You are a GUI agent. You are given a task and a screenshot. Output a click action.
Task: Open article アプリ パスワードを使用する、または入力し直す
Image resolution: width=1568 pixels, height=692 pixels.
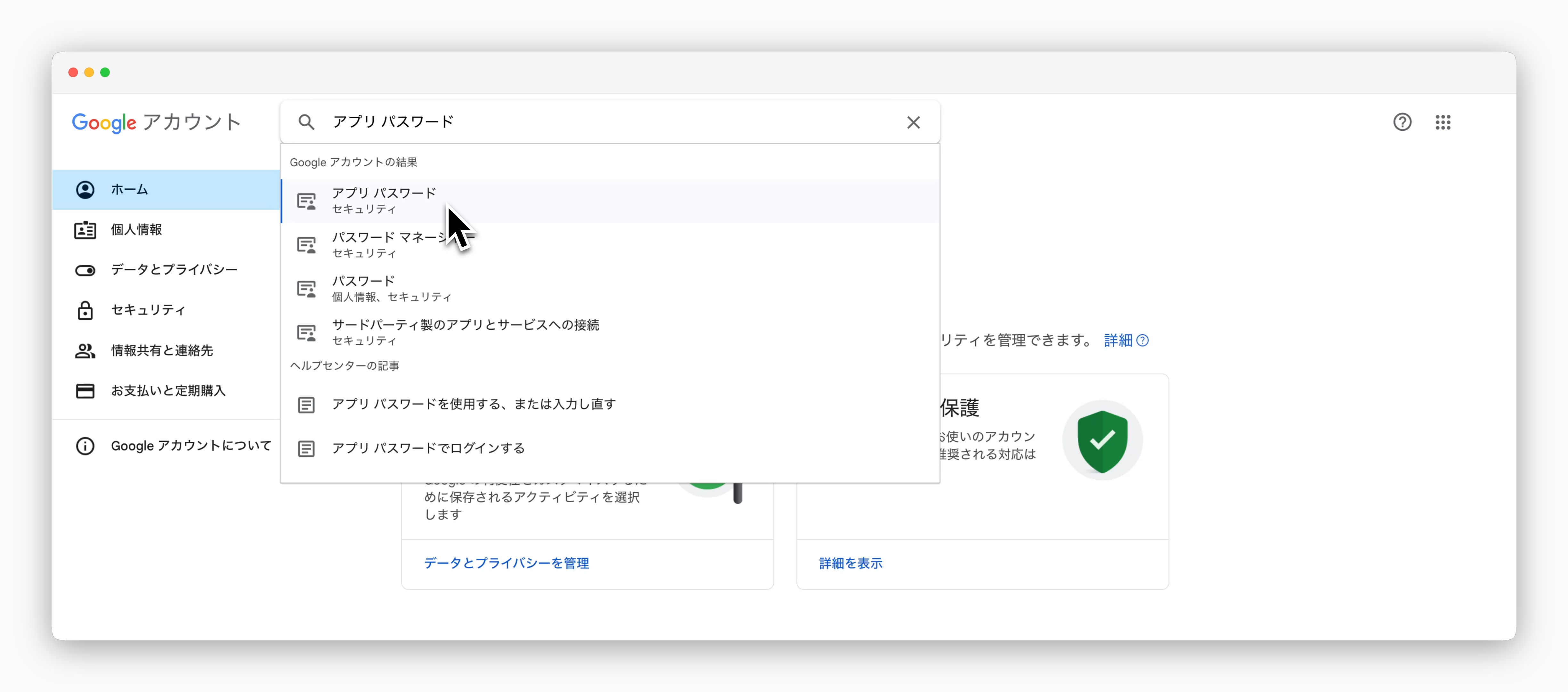coord(610,405)
